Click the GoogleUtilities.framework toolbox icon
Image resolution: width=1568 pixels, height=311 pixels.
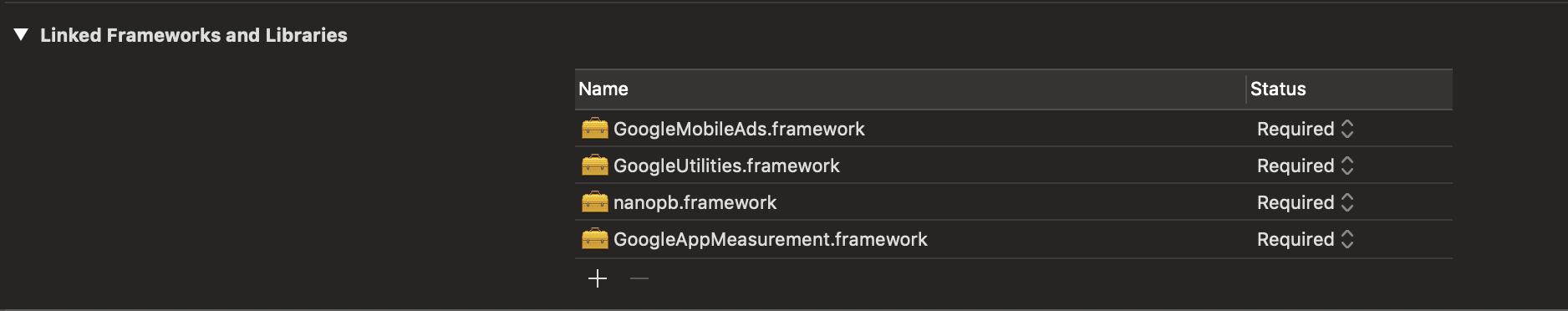[594, 166]
